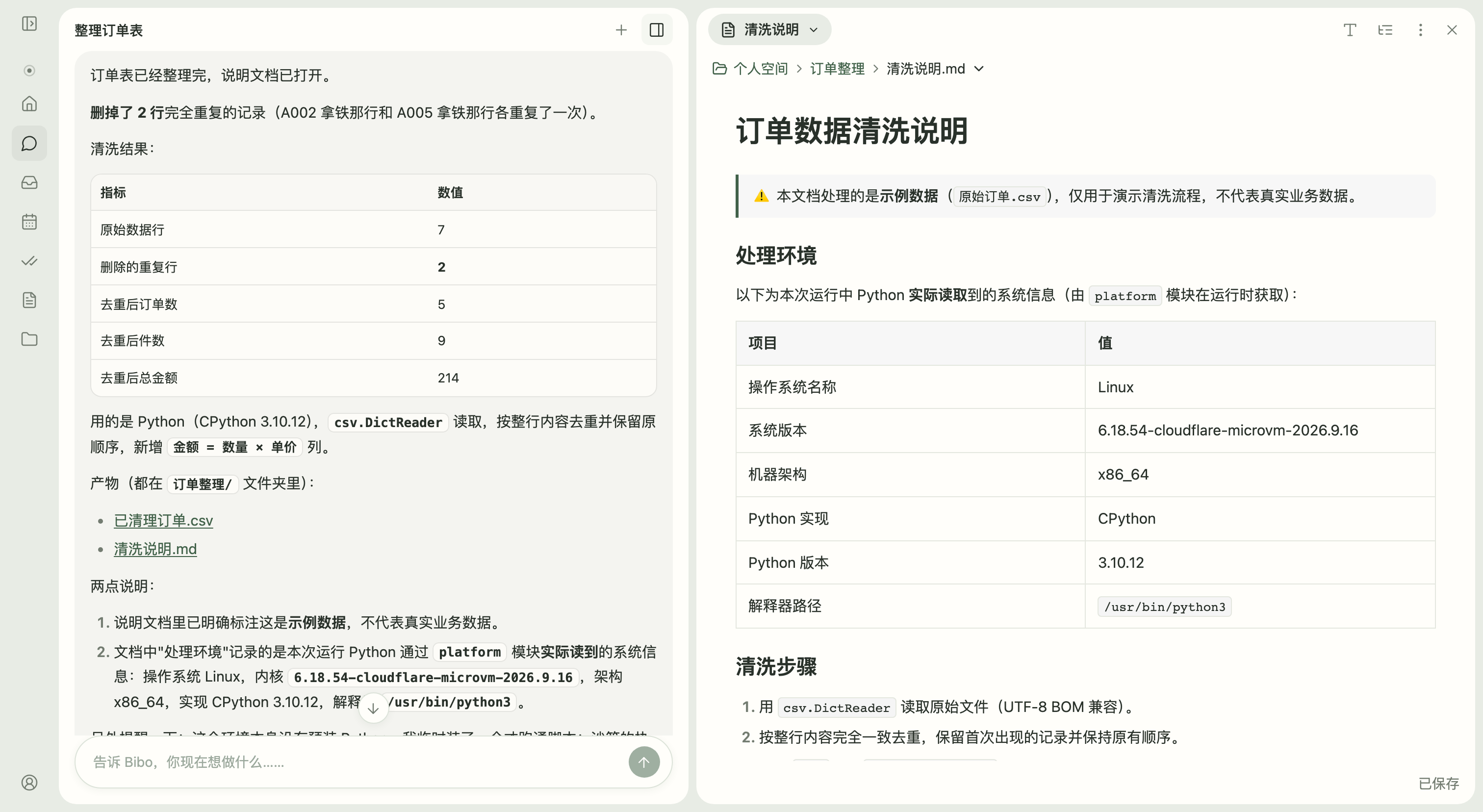Click the platform inline code in document
Image resolution: width=1483 pixels, height=812 pixels.
(x=1125, y=296)
